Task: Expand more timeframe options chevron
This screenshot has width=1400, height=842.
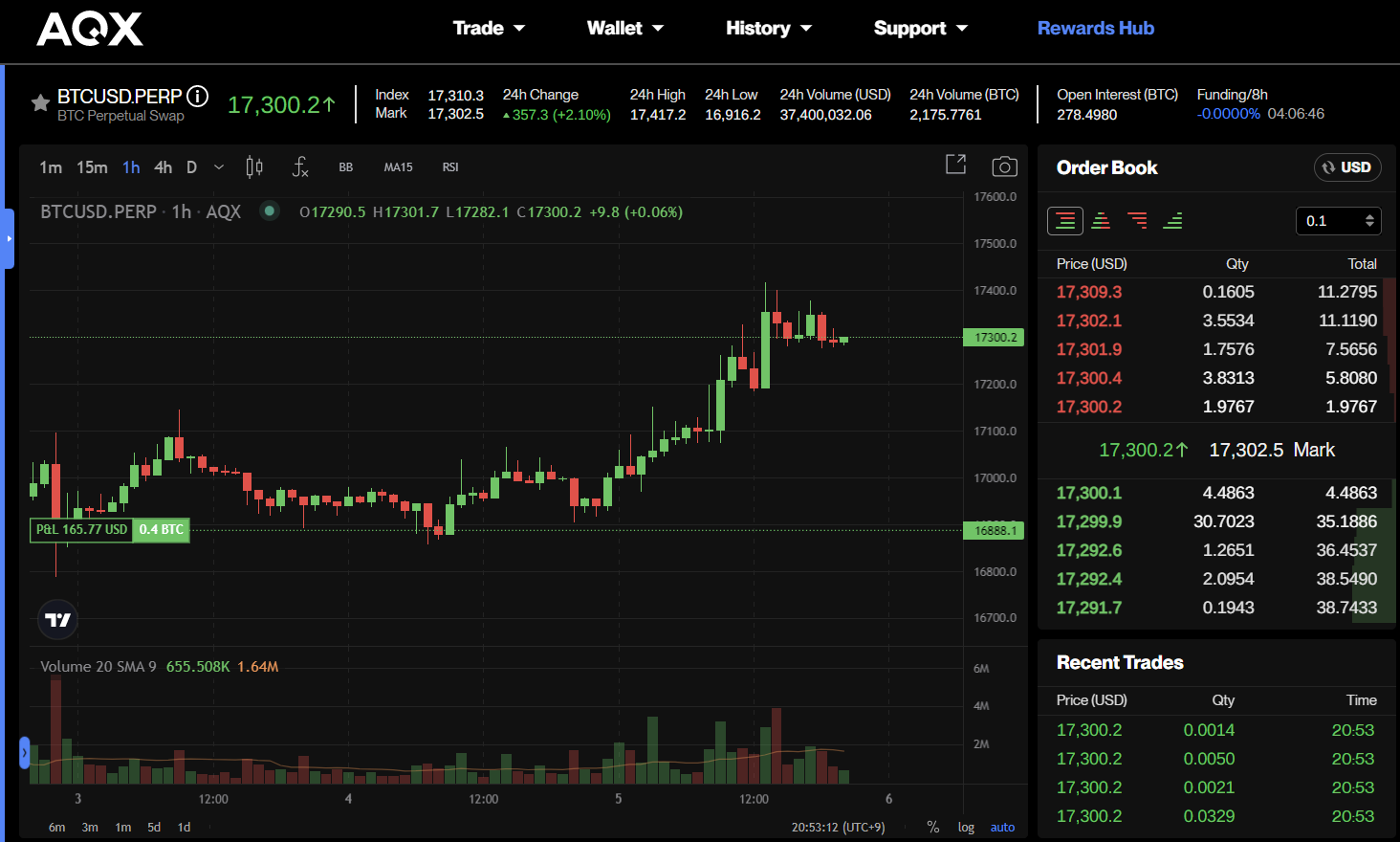Action: click(x=219, y=167)
